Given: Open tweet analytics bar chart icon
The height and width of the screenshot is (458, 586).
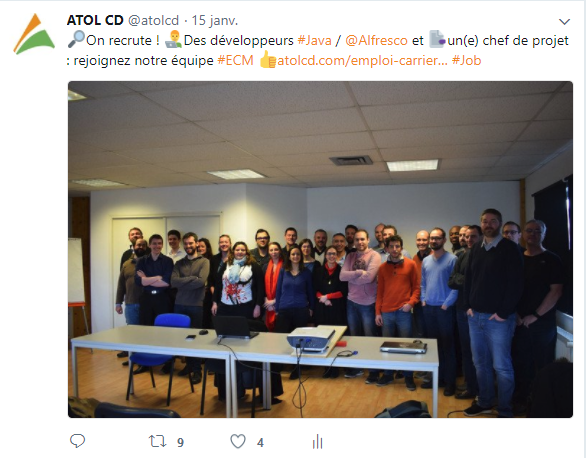Looking at the screenshot, I should tap(317, 442).
